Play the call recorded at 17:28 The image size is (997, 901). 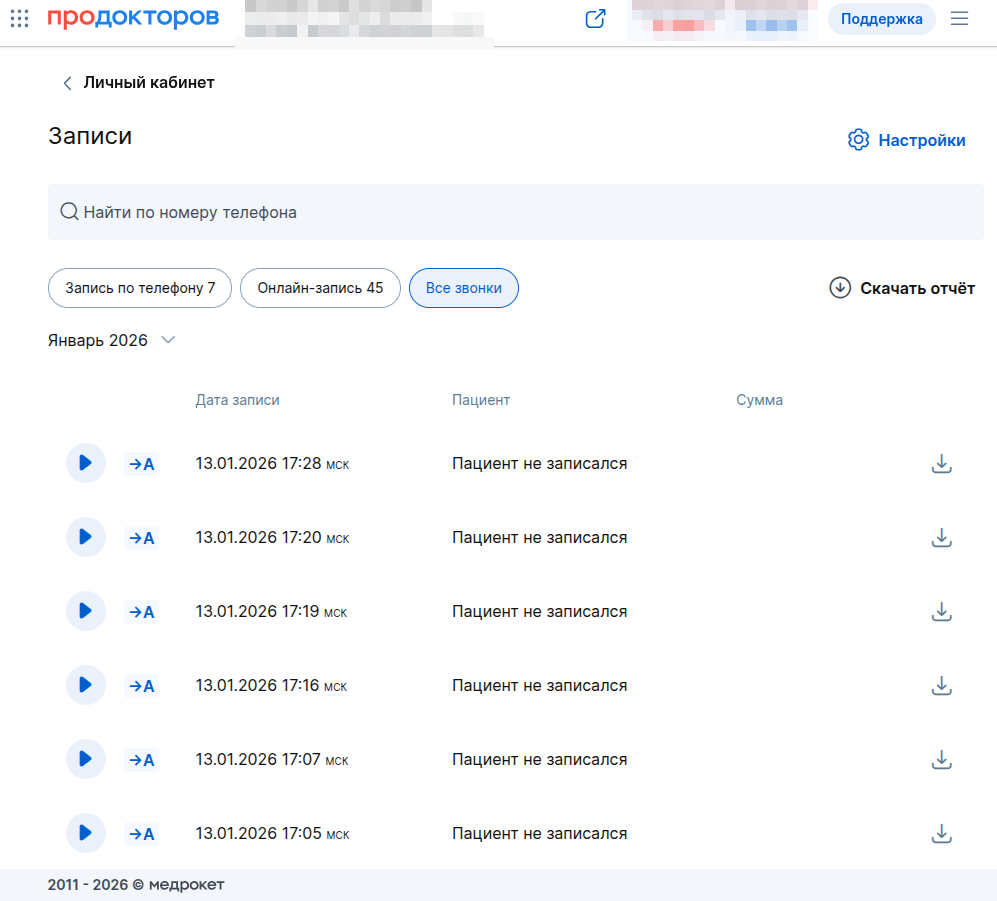(x=85, y=463)
